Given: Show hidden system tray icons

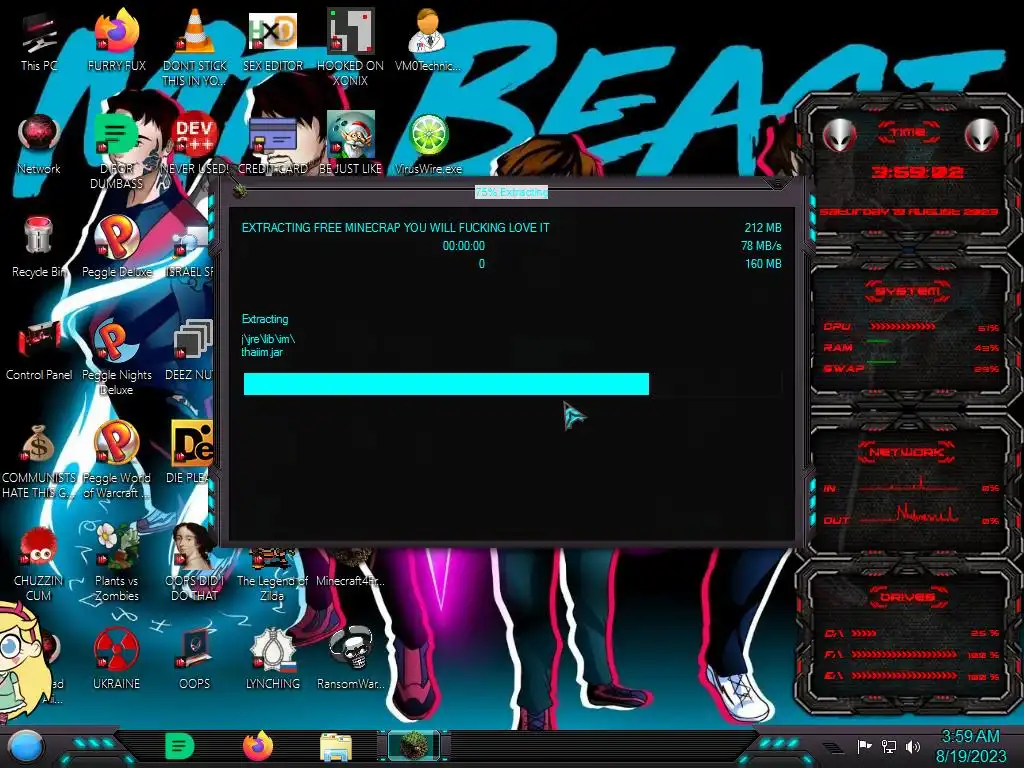Looking at the screenshot, I should point(833,748).
